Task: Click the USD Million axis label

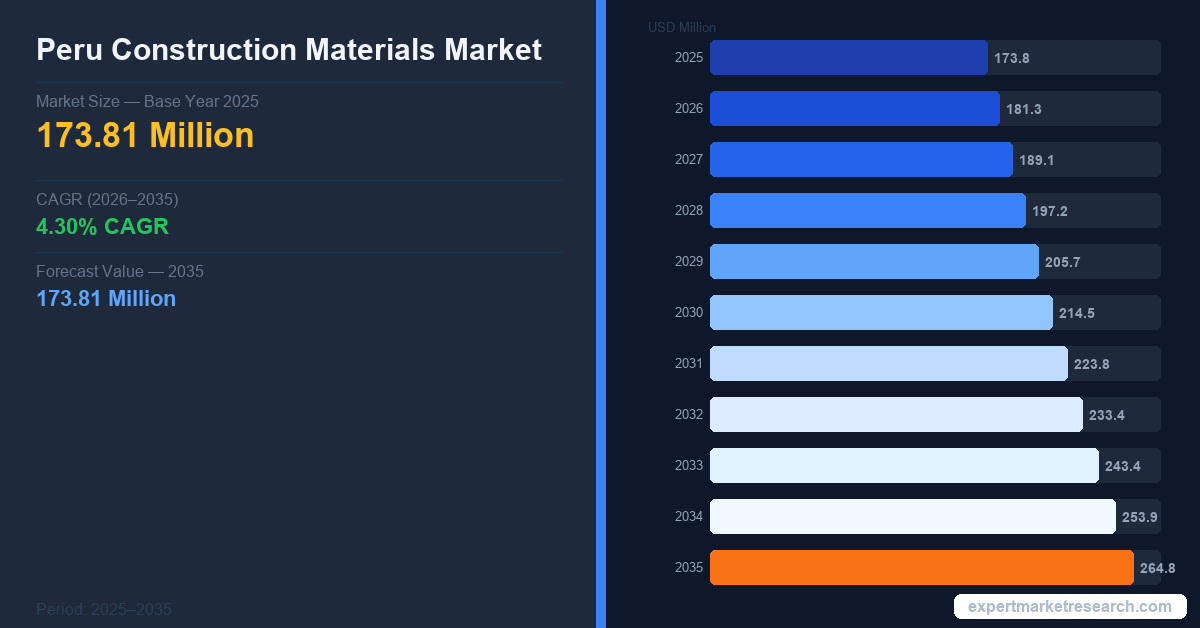Action: click(x=681, y=28)
